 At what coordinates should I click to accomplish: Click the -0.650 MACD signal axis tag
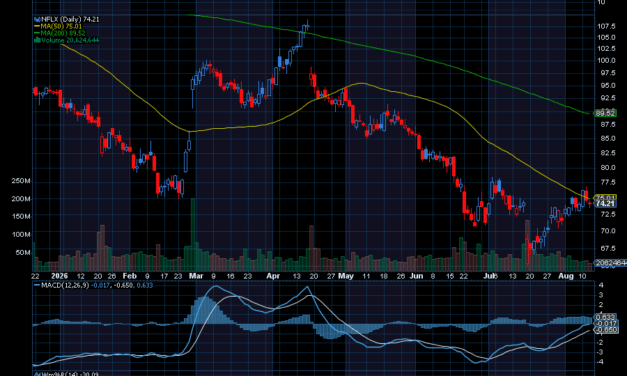[x=606, y=330]
